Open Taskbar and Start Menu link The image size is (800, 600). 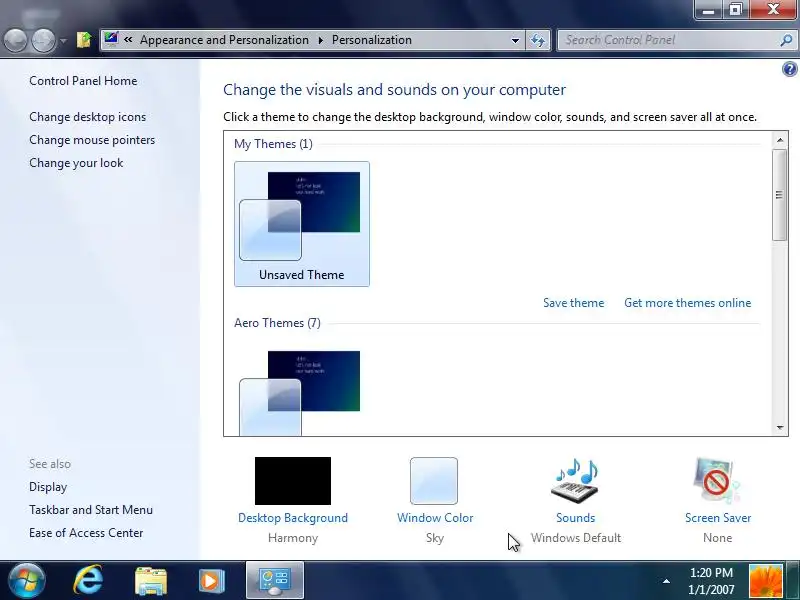click(91, 510)
